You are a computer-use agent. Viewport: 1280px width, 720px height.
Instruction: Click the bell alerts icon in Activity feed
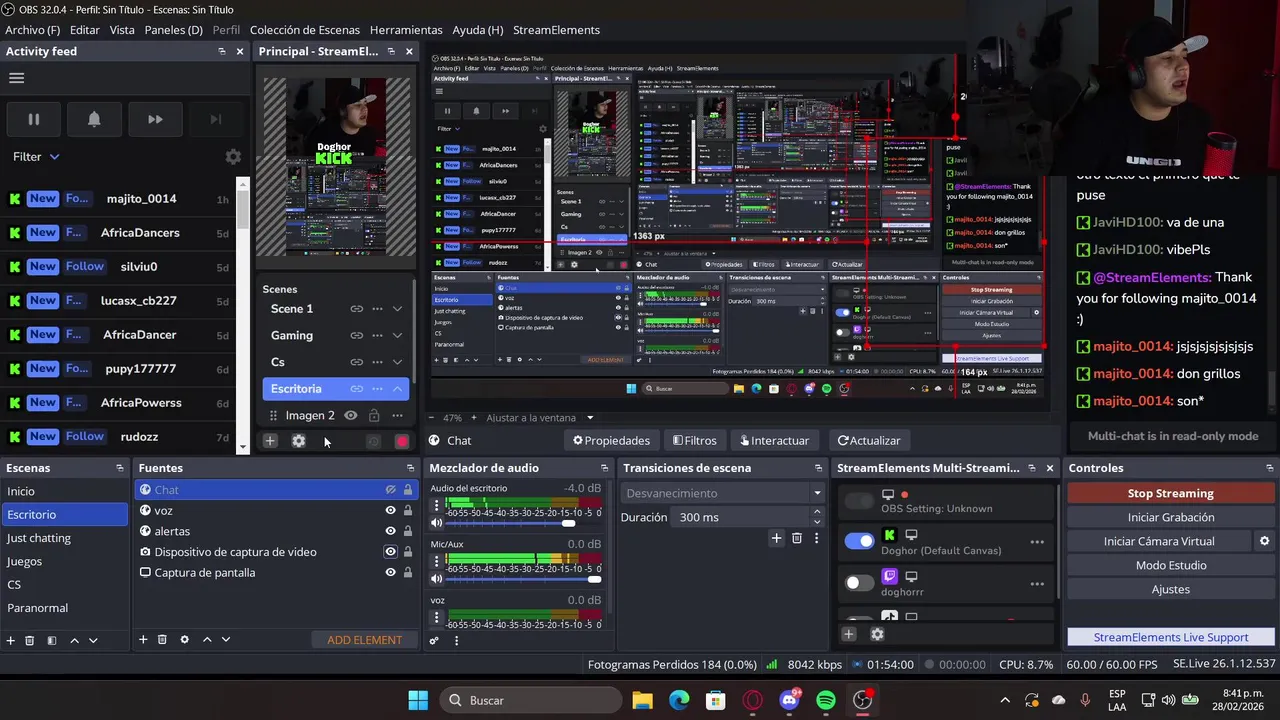[x=94, y=119]
